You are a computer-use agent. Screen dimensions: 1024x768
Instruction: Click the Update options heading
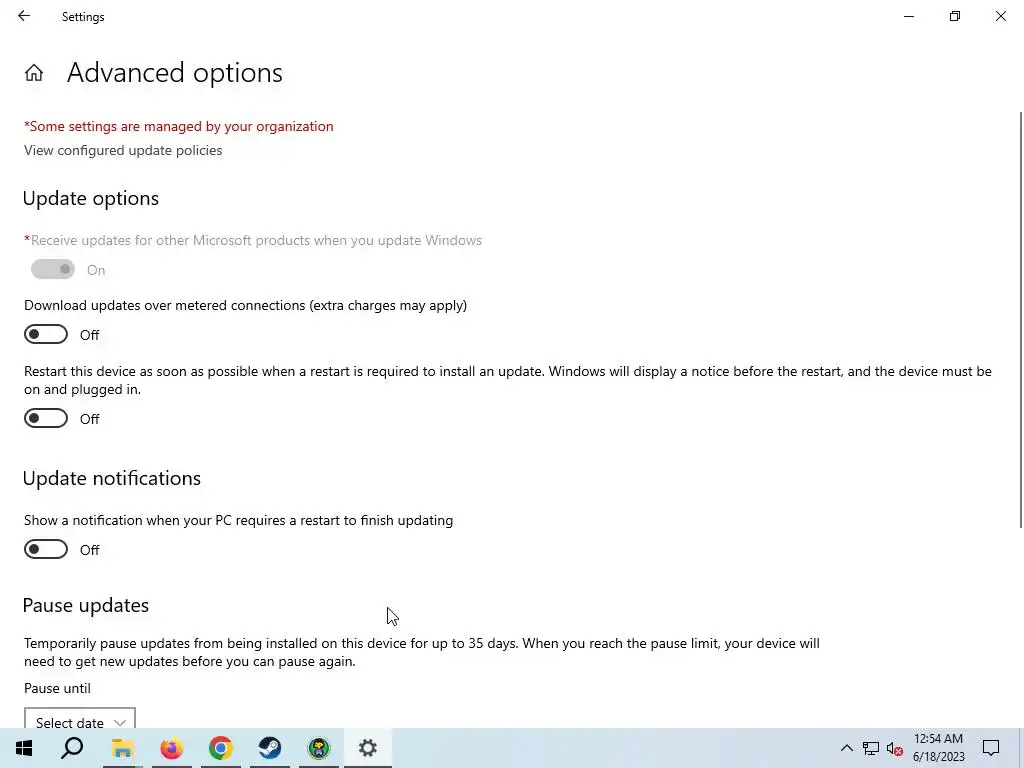91,199
